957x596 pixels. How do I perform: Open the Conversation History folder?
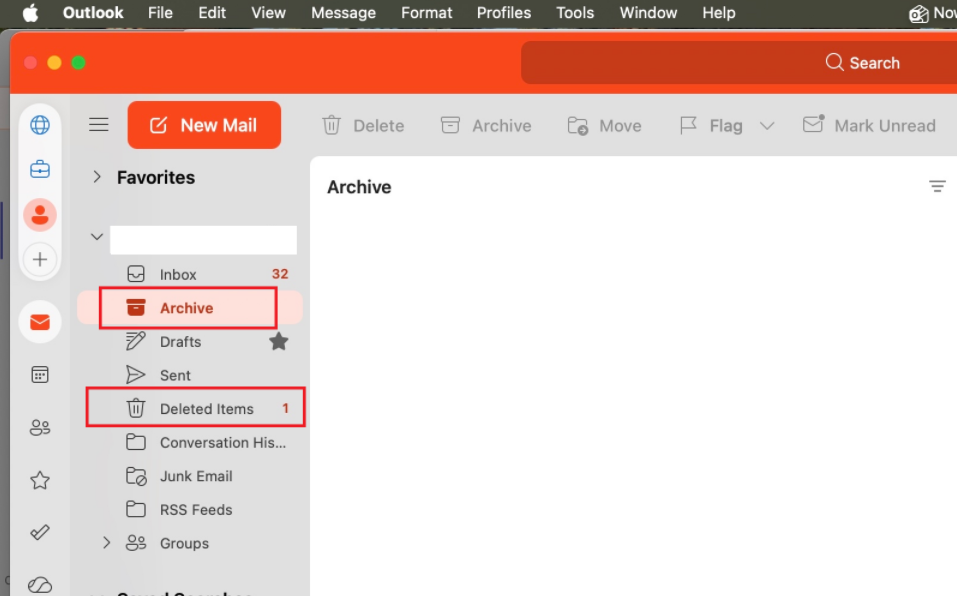(x=190, y=442)
